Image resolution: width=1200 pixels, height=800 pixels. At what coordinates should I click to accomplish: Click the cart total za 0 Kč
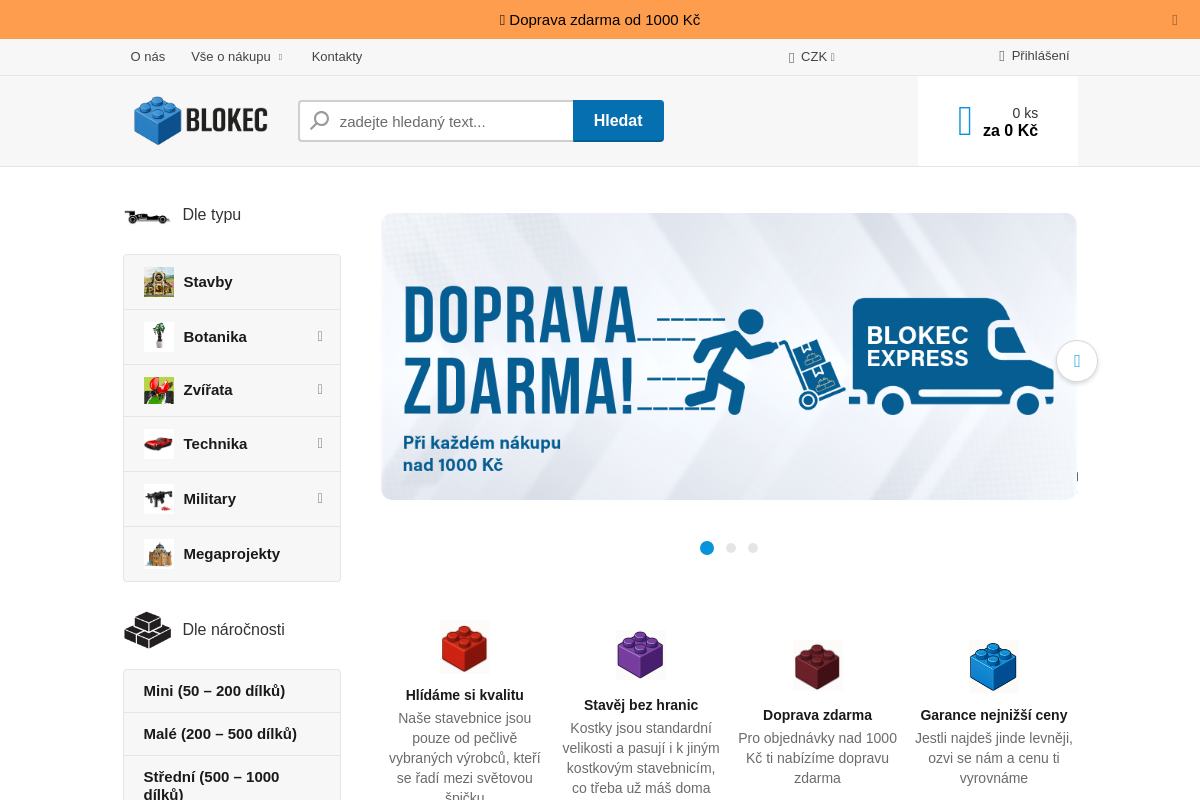point(1010,131)
